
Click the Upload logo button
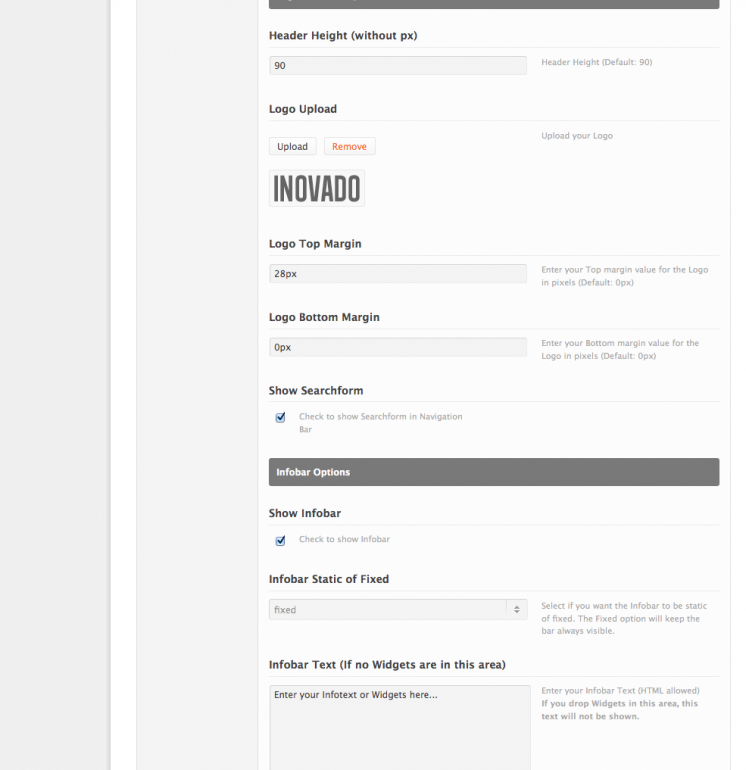click(x=292, y=146)
